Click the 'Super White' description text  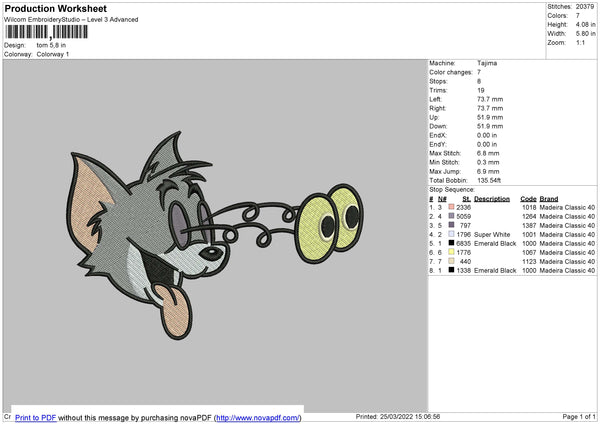tap(492, 234)
